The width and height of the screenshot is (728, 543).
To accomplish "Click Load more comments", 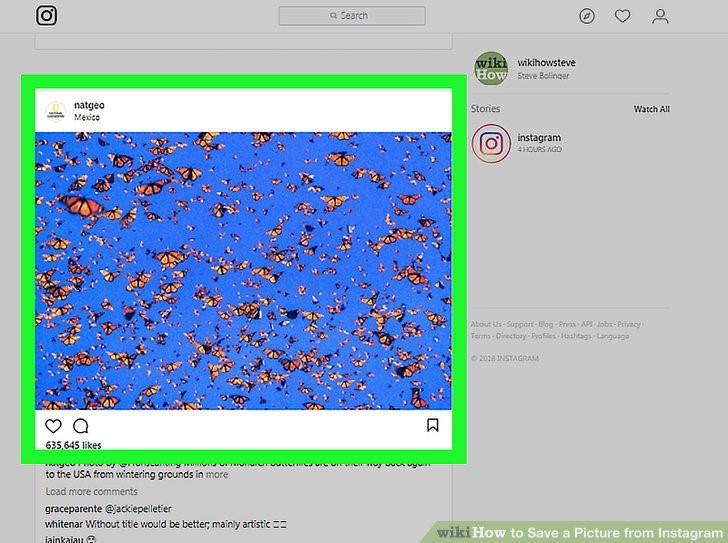I will [x=91, y=491].
